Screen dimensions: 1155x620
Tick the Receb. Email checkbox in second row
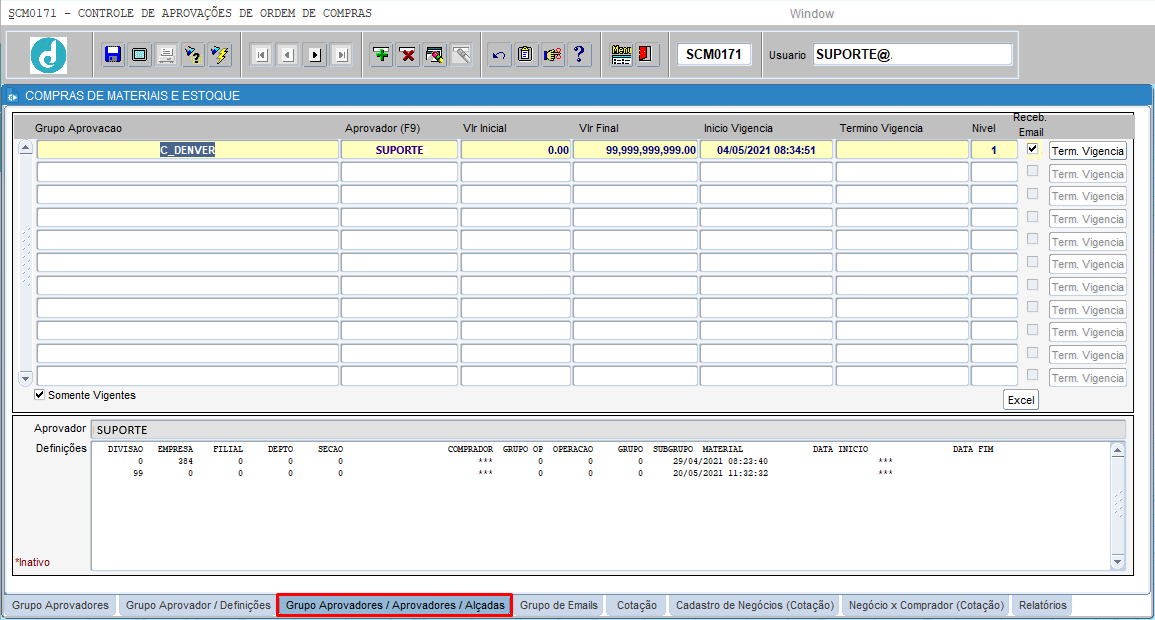tap(1033, 171)
